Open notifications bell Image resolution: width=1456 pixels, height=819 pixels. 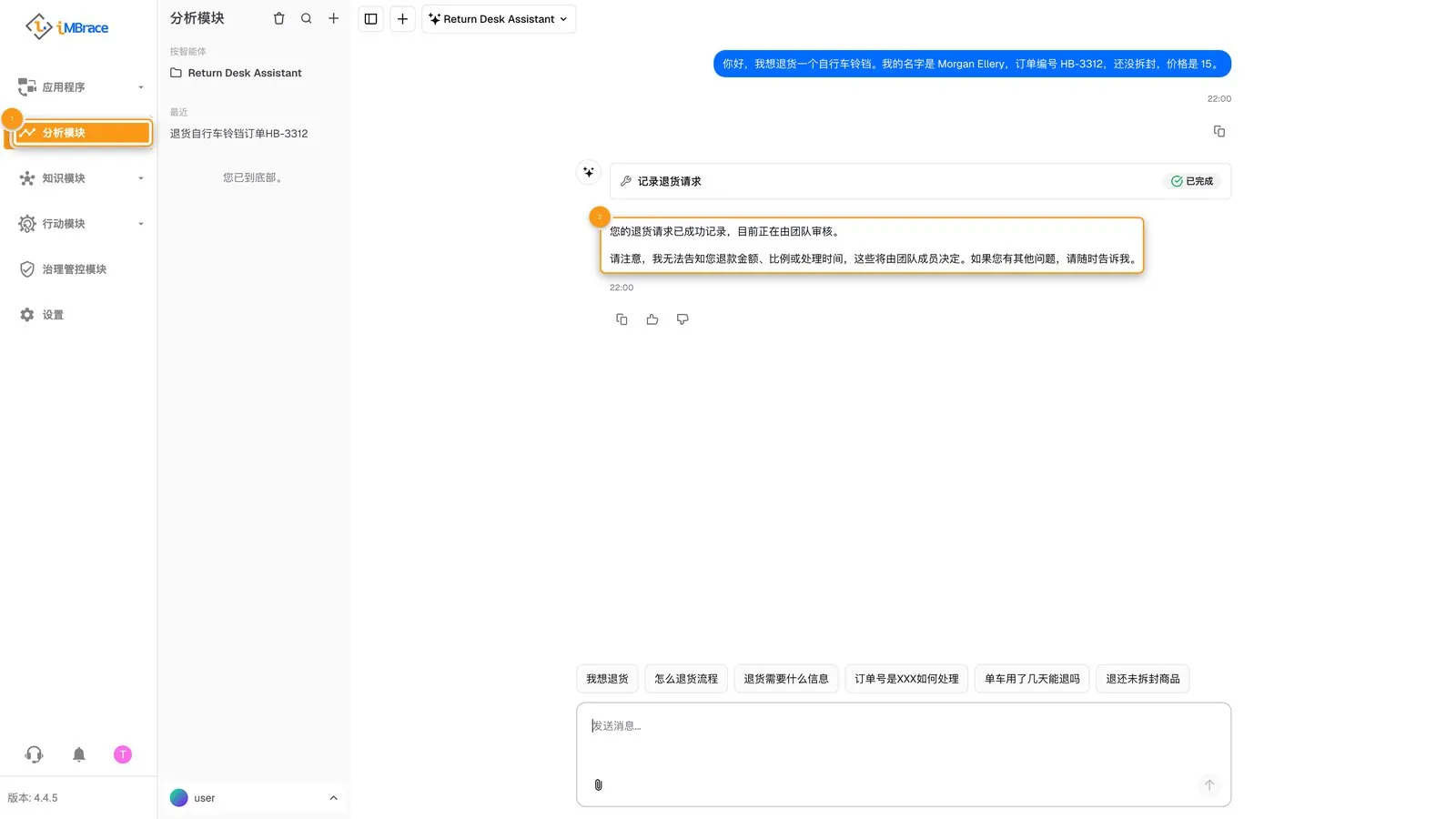click(79, 754)
